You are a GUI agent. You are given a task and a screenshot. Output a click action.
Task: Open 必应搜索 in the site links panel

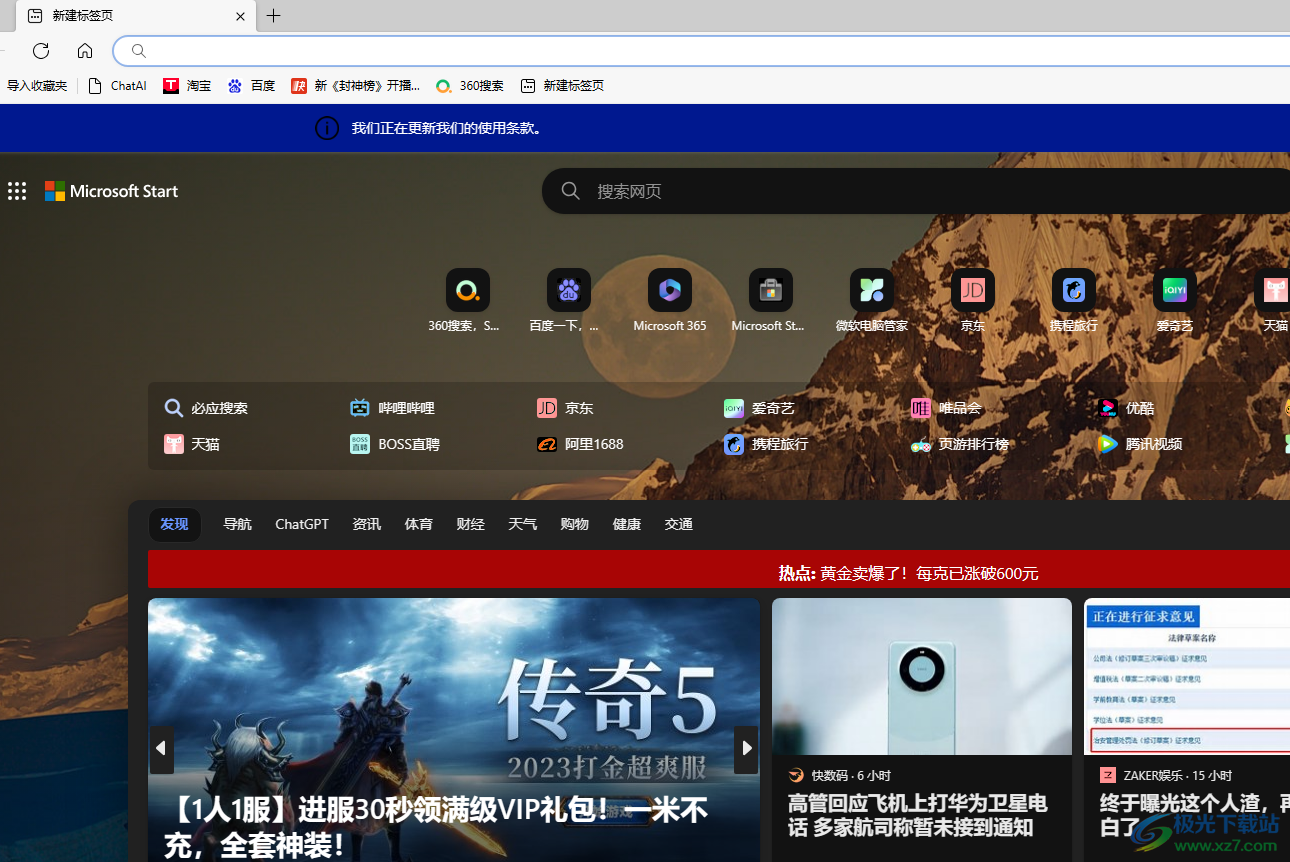click(206, 408)
